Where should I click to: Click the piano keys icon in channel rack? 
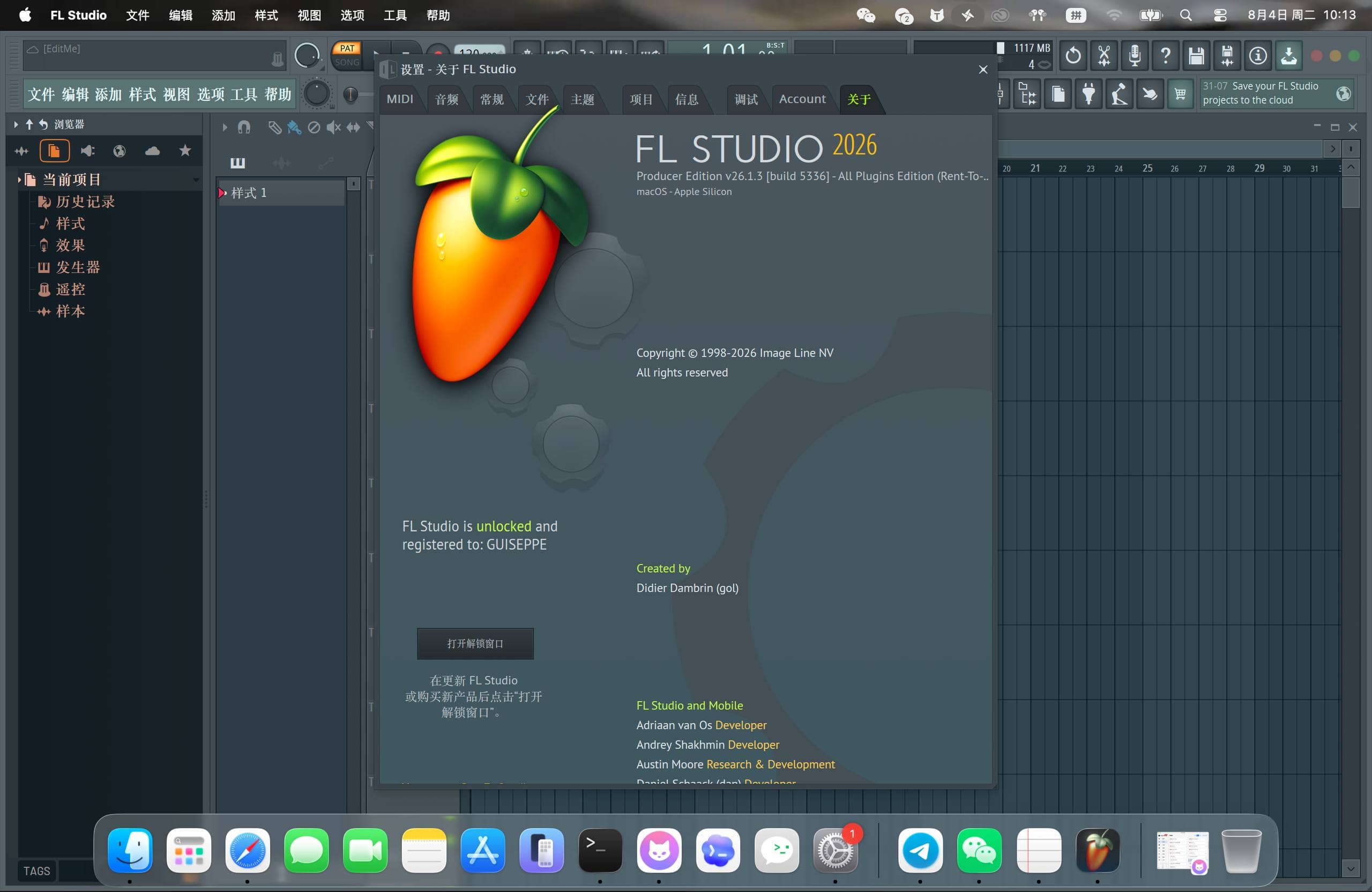click(237, 163)
